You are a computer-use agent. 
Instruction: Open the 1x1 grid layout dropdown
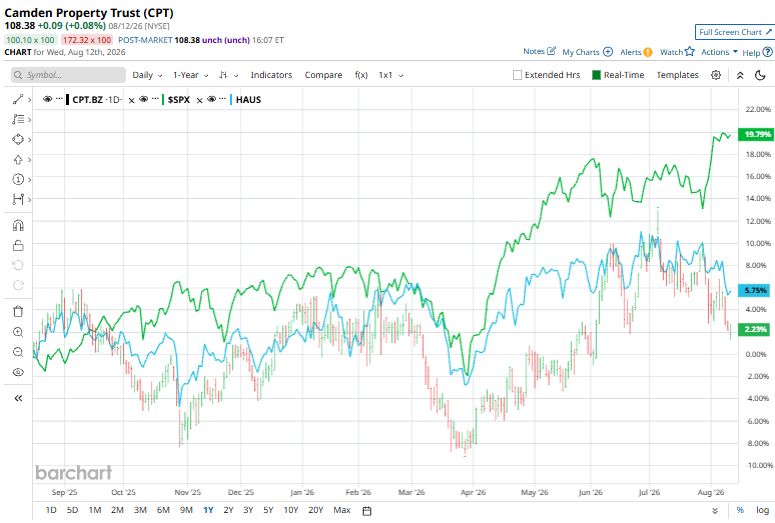[391, 75]
